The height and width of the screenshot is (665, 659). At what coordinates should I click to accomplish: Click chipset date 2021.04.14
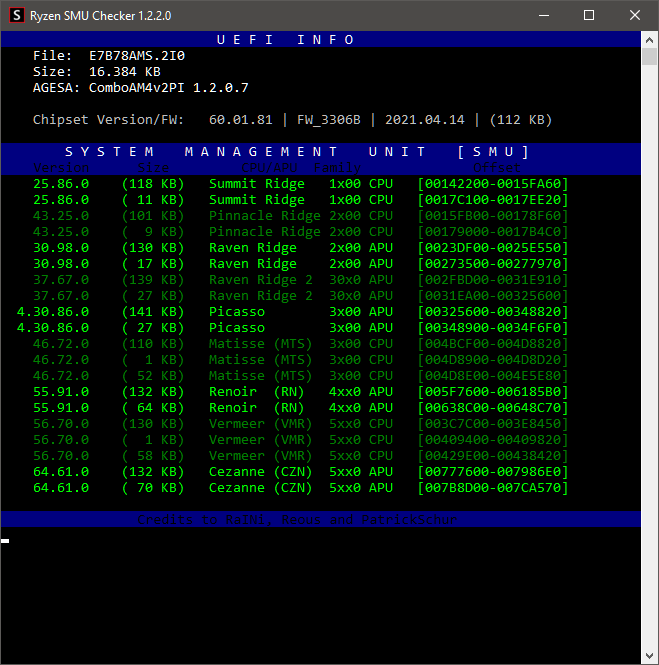coord(424,120)
